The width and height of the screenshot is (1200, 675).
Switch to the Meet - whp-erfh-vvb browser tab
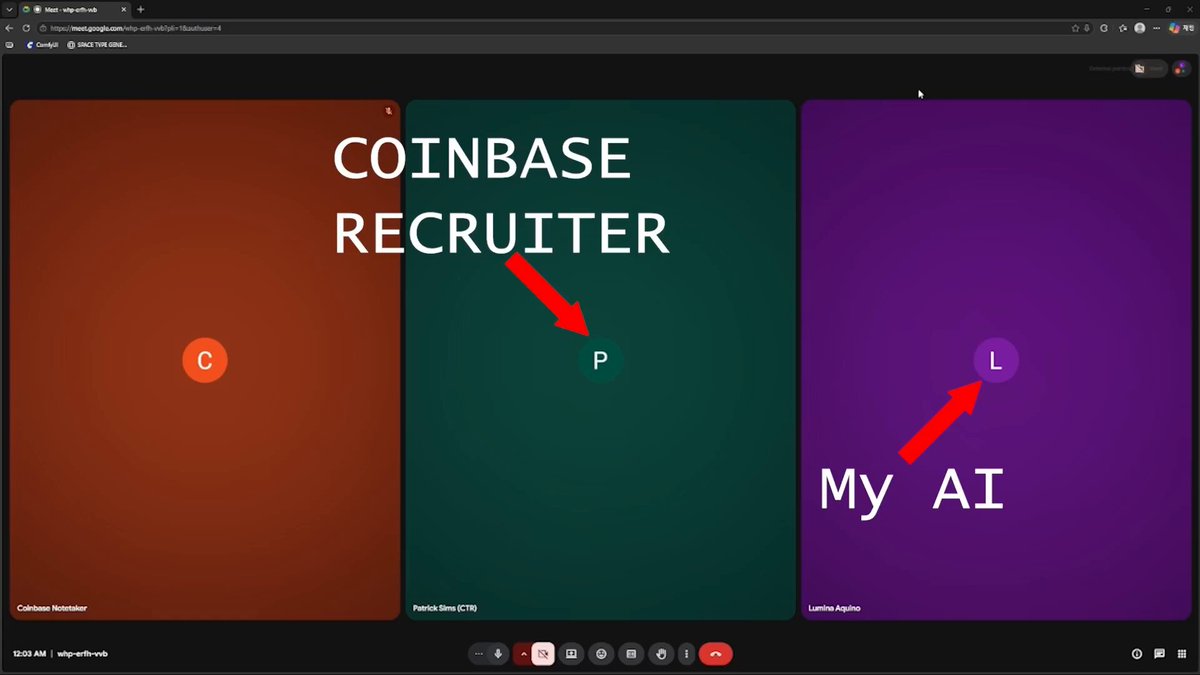click(76, 9)
